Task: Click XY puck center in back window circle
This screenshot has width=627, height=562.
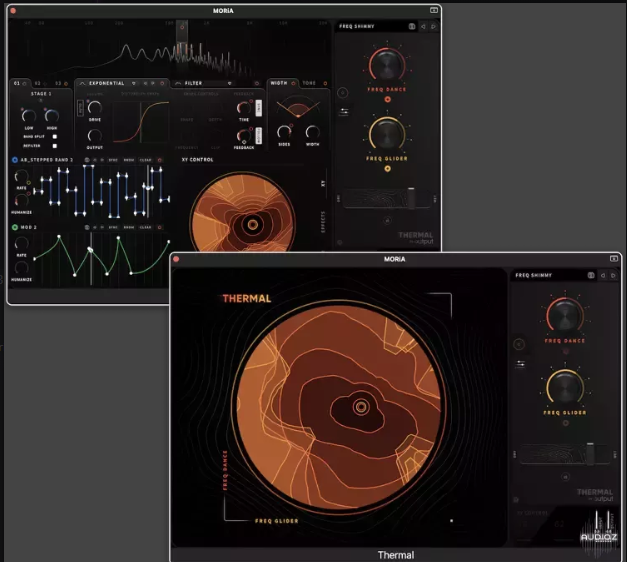Action: [252, 225]
